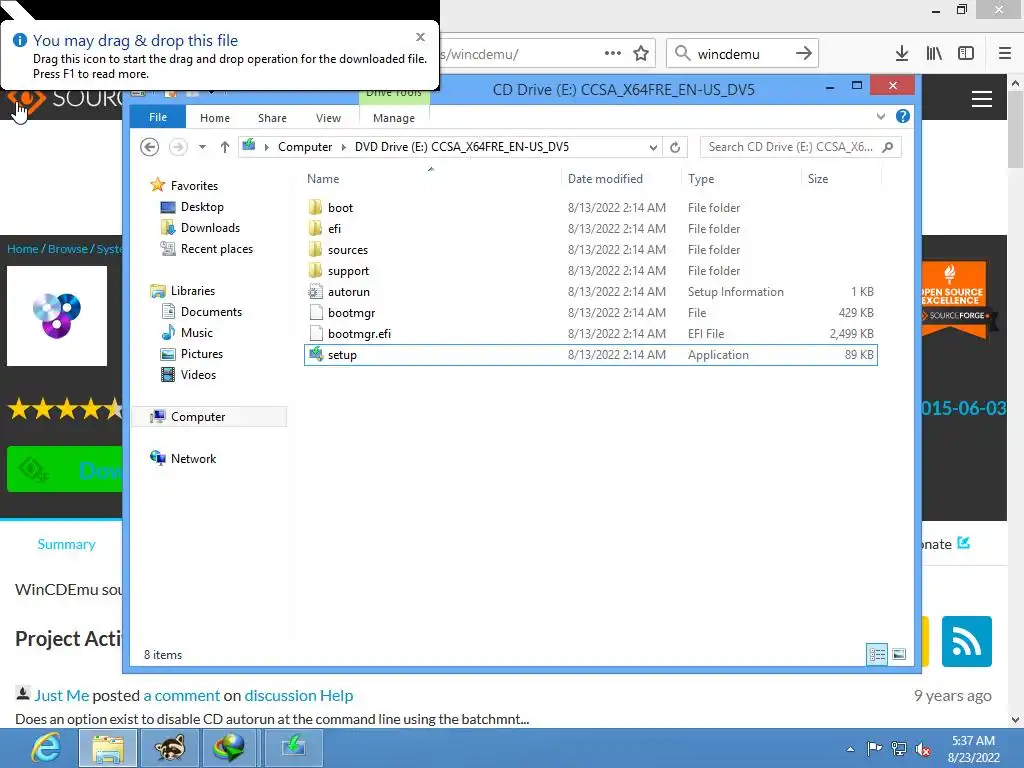The image size is (1024, 768).
Task: Go back in Explorer navigation
Action: tap(150, 147)
